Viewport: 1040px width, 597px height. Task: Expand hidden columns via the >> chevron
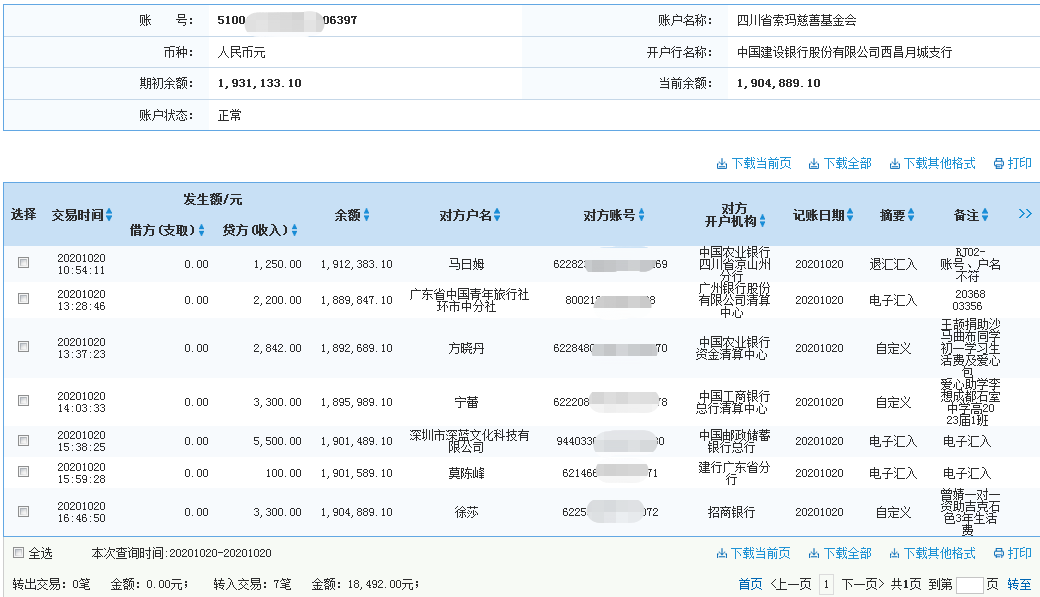[x=1023, y=213]
